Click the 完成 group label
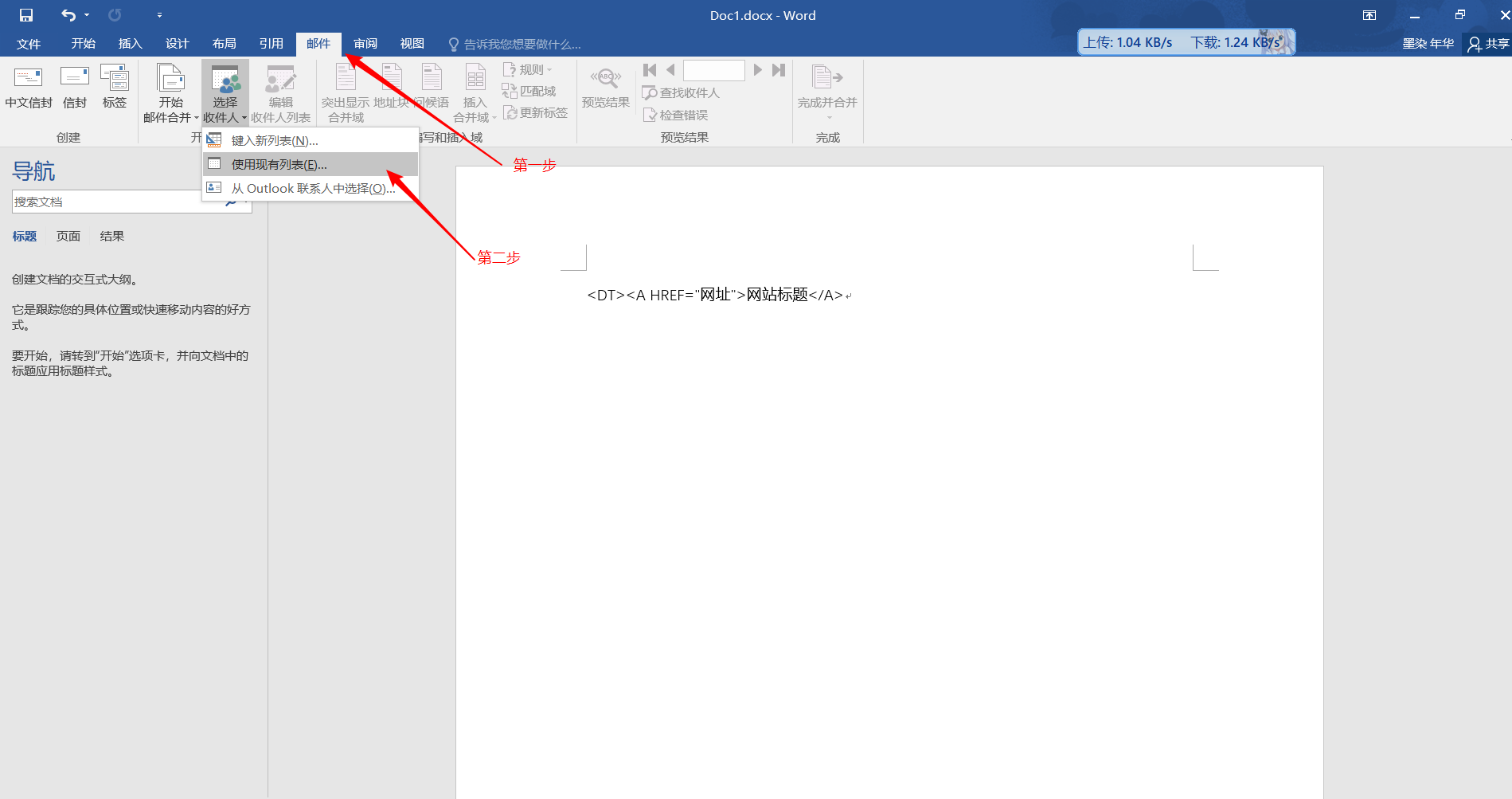 point(828,138)
